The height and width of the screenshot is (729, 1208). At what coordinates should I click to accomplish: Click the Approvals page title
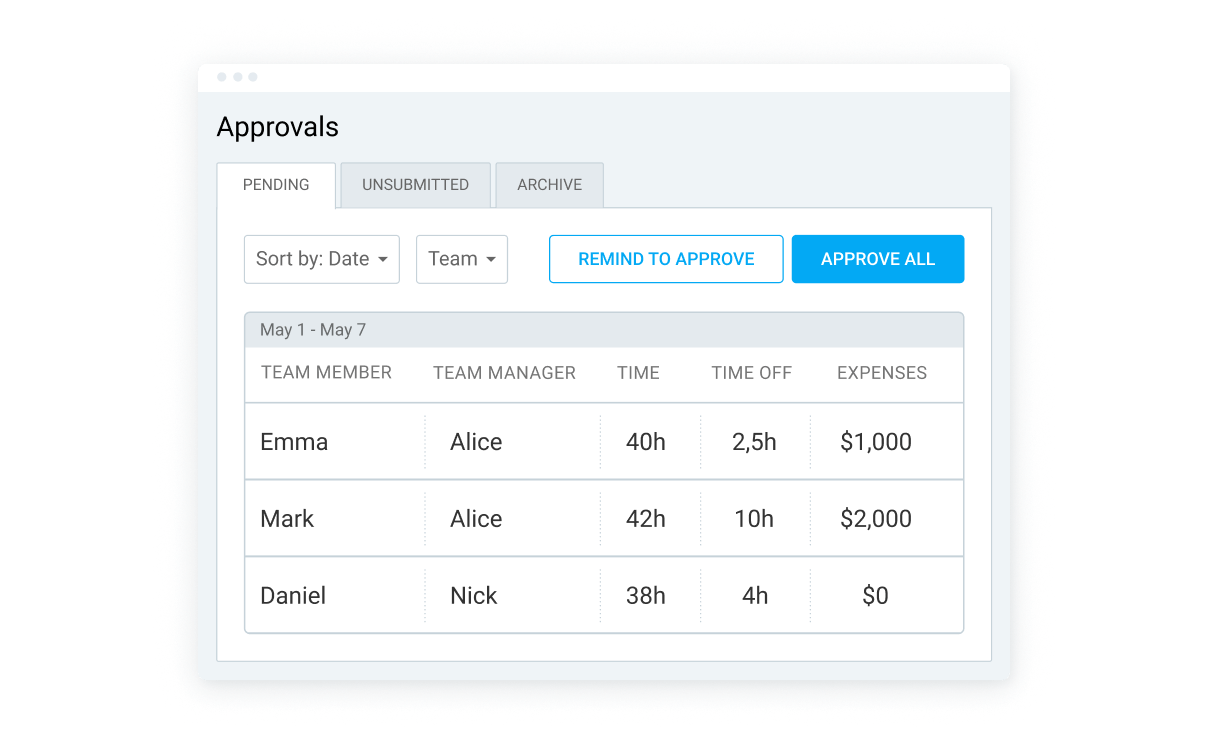pos(278,127)
